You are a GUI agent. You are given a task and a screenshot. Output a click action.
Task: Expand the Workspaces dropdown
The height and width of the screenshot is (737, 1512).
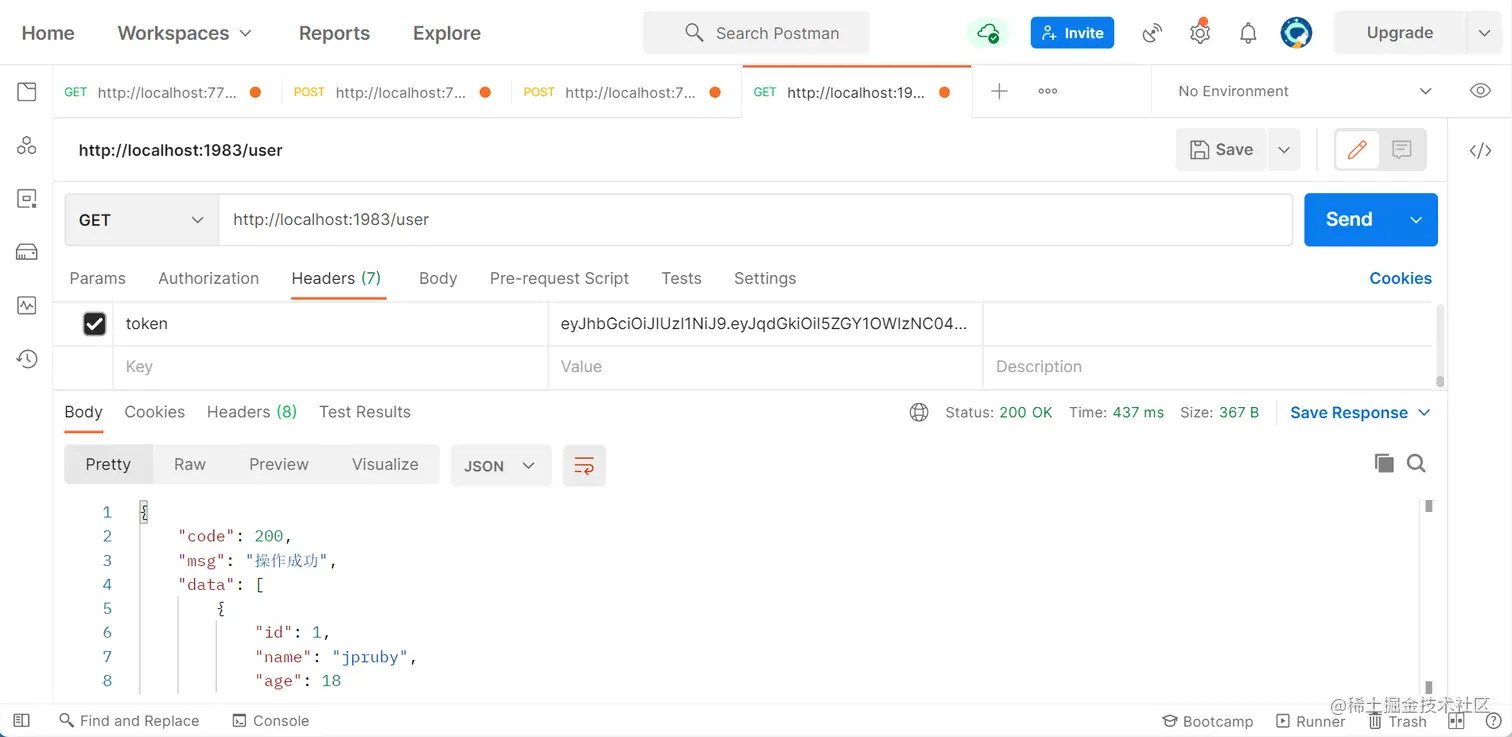click(185, 33)
